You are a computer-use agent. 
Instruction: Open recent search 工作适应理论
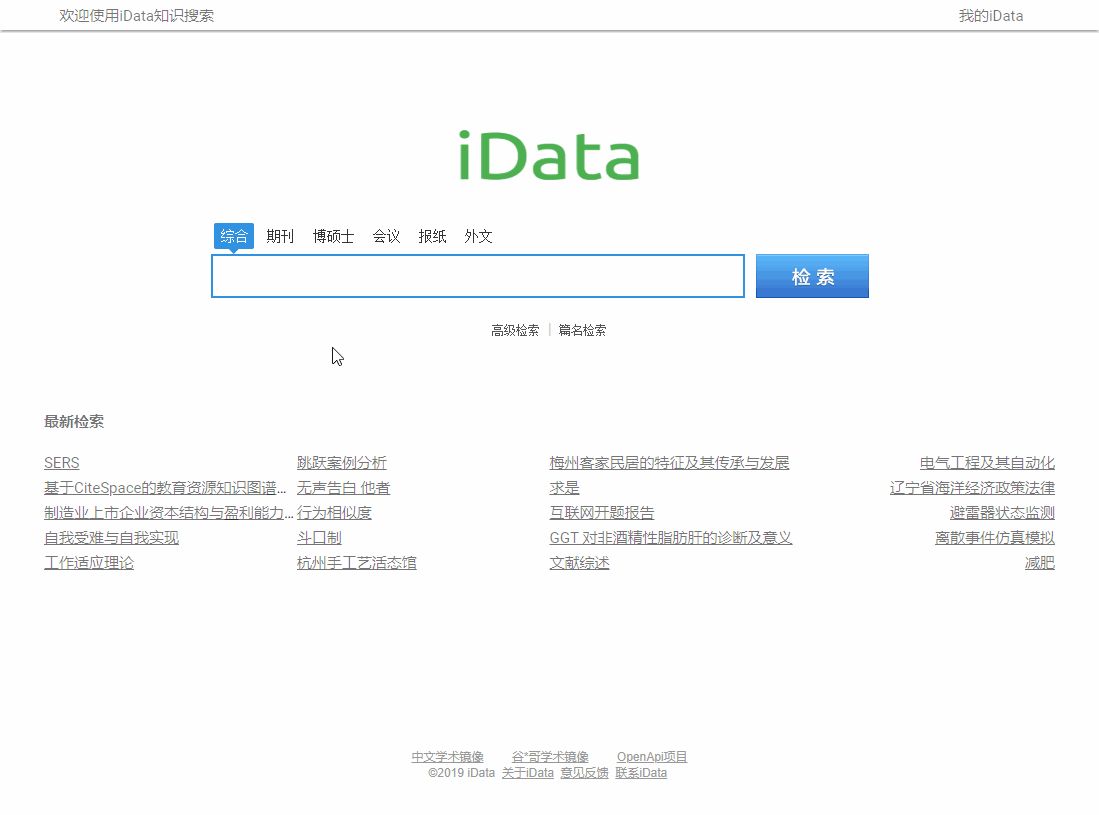pyautogui.click(x=89, y=563)
